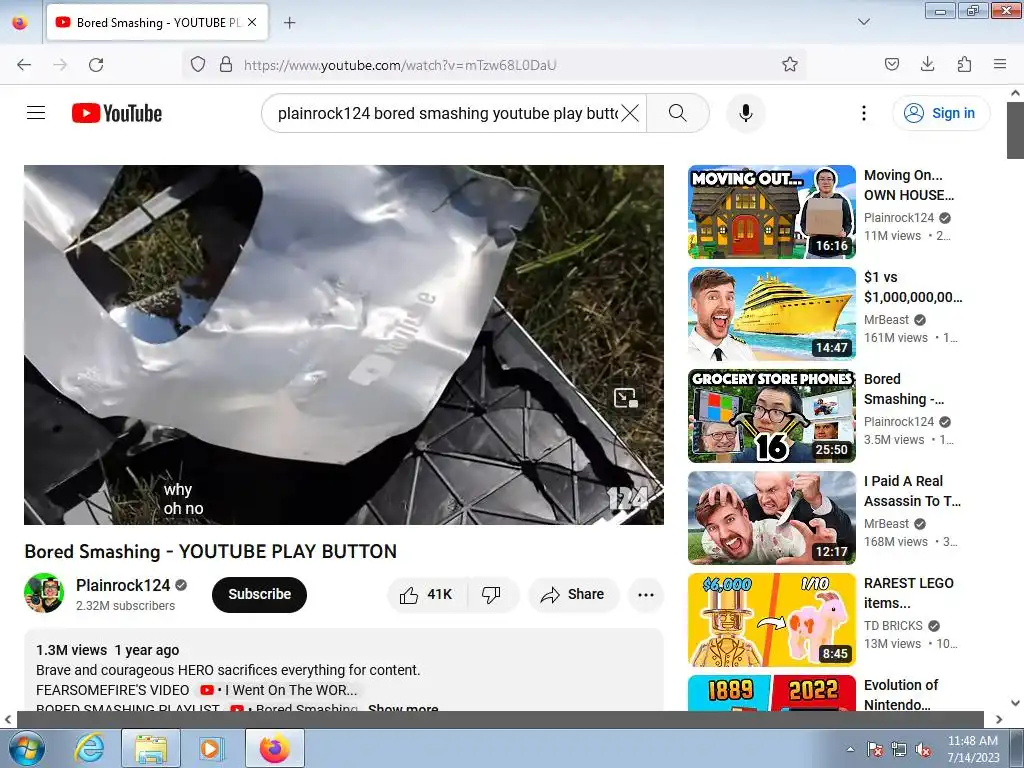Image resolution: width=1024 pixels, height=768 pixels.
Task: Clear the search box with the X
Action: click(630, 113)
